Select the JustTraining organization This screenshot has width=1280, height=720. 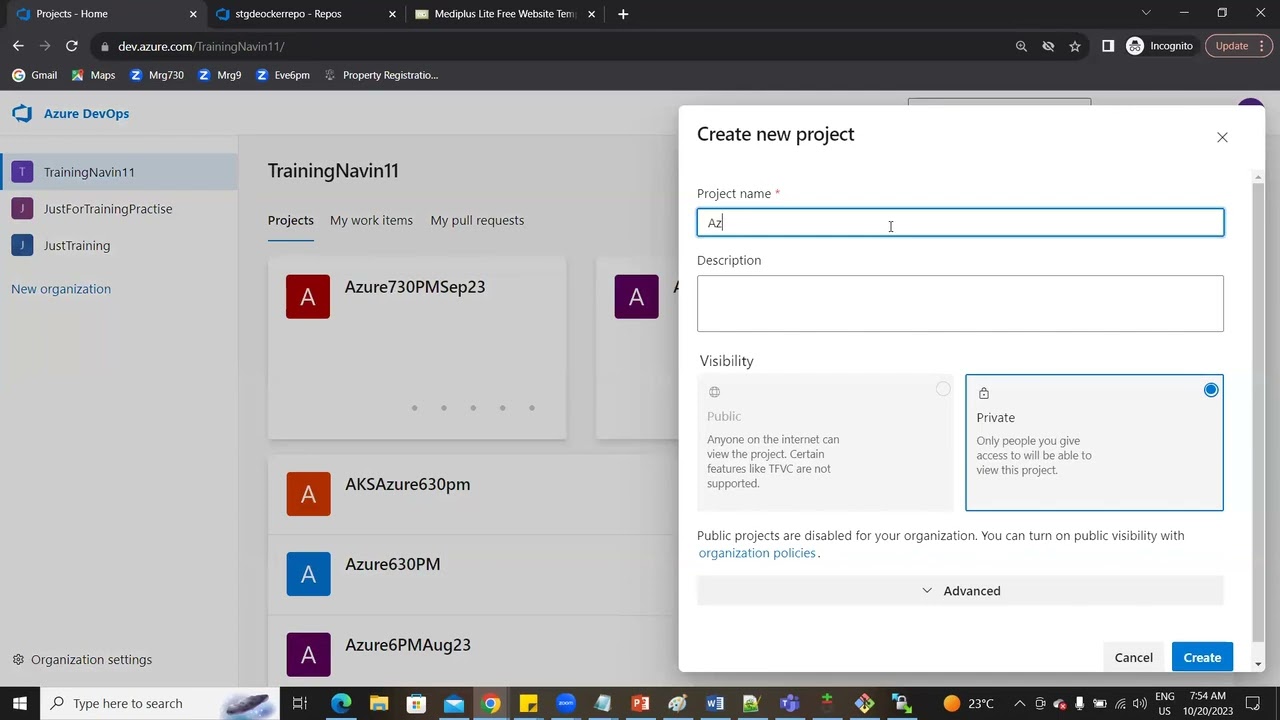tap(119, 245)
